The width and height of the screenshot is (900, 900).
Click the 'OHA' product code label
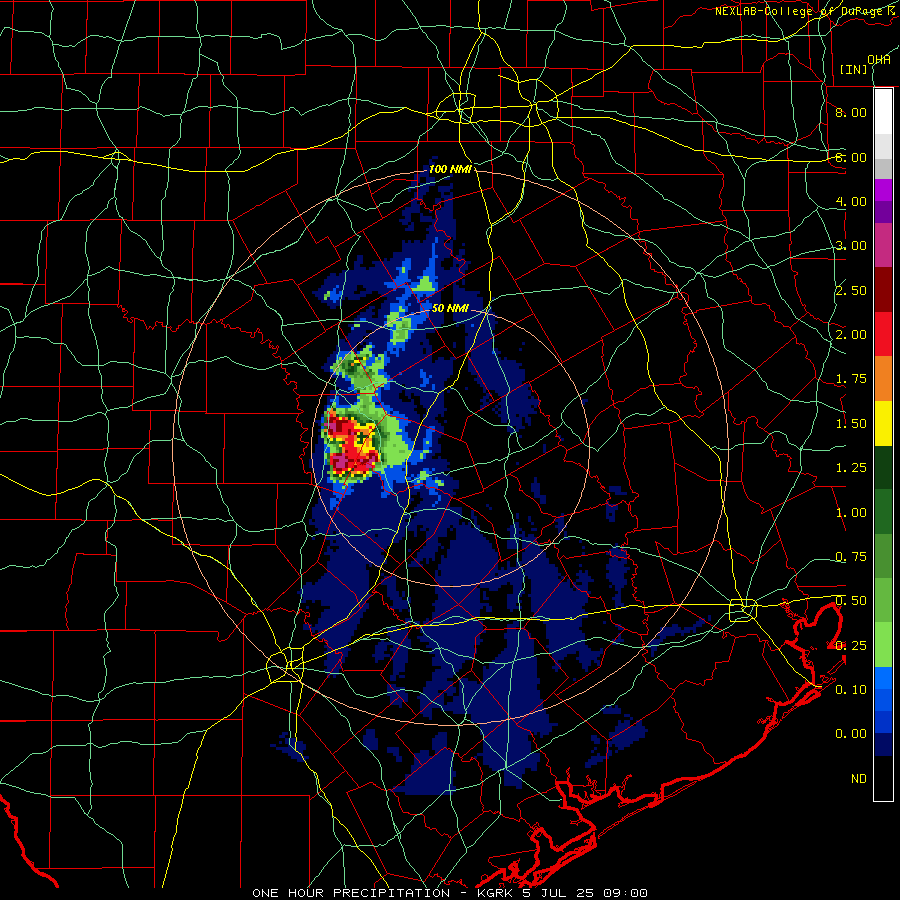click(x=879, y=60)
